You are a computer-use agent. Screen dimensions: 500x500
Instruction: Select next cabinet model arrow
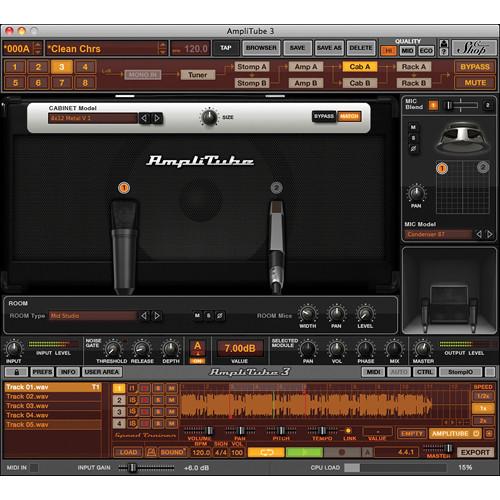click(157, 118)
